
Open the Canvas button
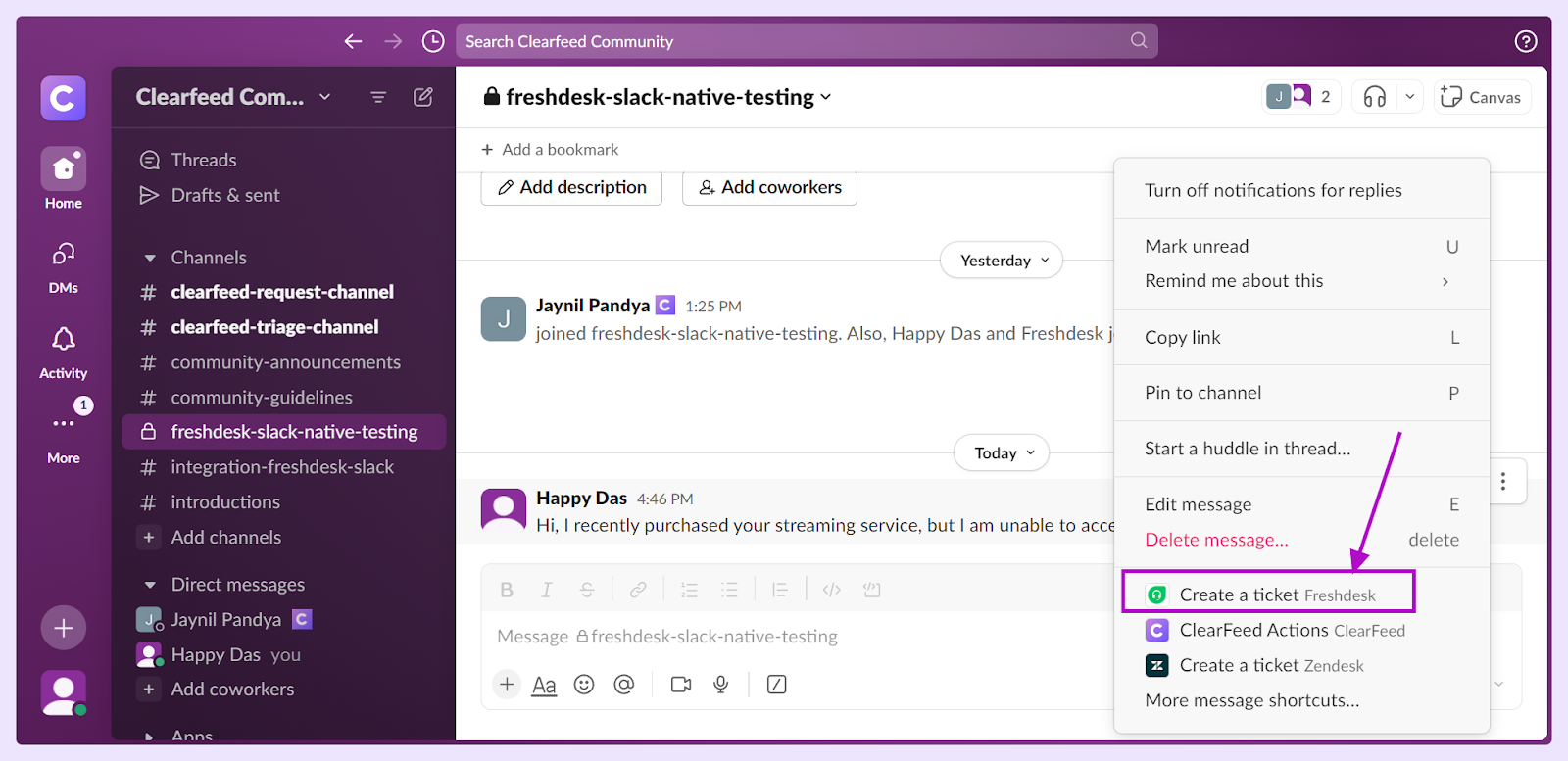click(x=1482, y=97)
